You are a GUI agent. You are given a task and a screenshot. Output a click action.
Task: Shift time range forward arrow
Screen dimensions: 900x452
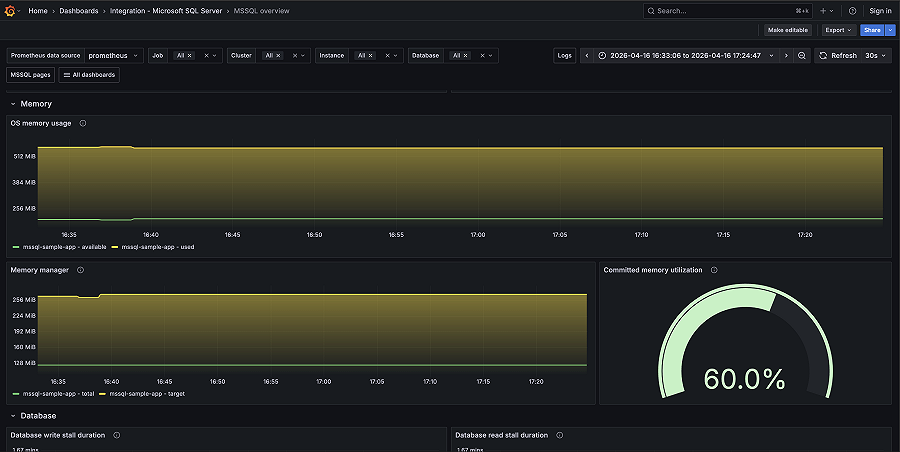(786, 56)
